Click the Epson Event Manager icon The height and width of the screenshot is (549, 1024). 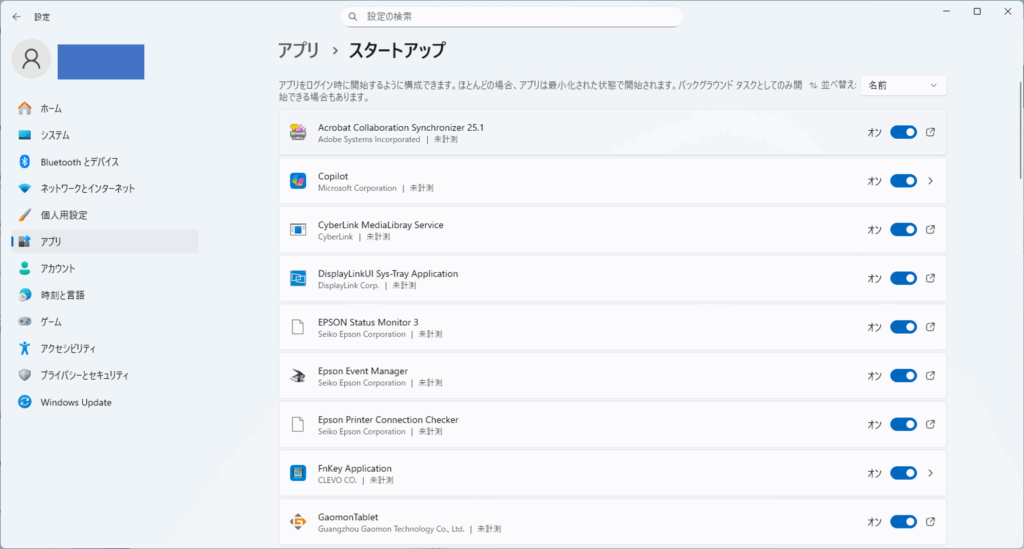pyautogui.click(x=297, y=376)
